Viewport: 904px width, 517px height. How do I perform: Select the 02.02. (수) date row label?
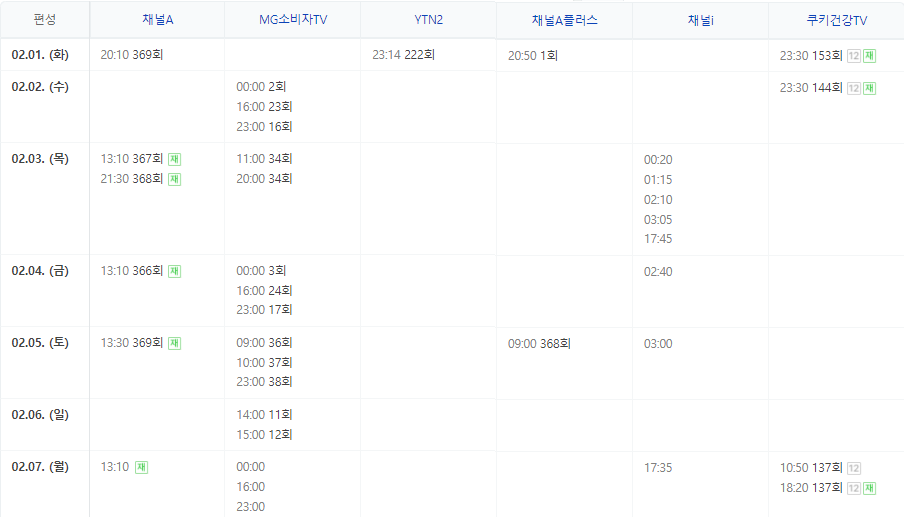(x=40, y=87)
